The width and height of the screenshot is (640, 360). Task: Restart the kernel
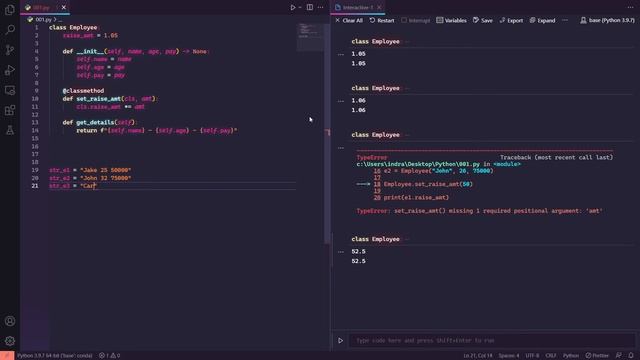pyautogui.click(x=382, y=20)
